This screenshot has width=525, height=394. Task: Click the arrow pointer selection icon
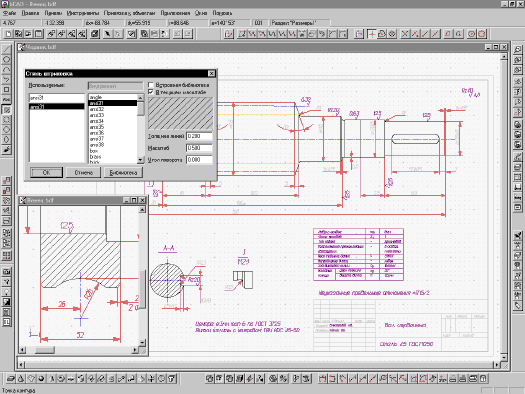click(107, 34)
